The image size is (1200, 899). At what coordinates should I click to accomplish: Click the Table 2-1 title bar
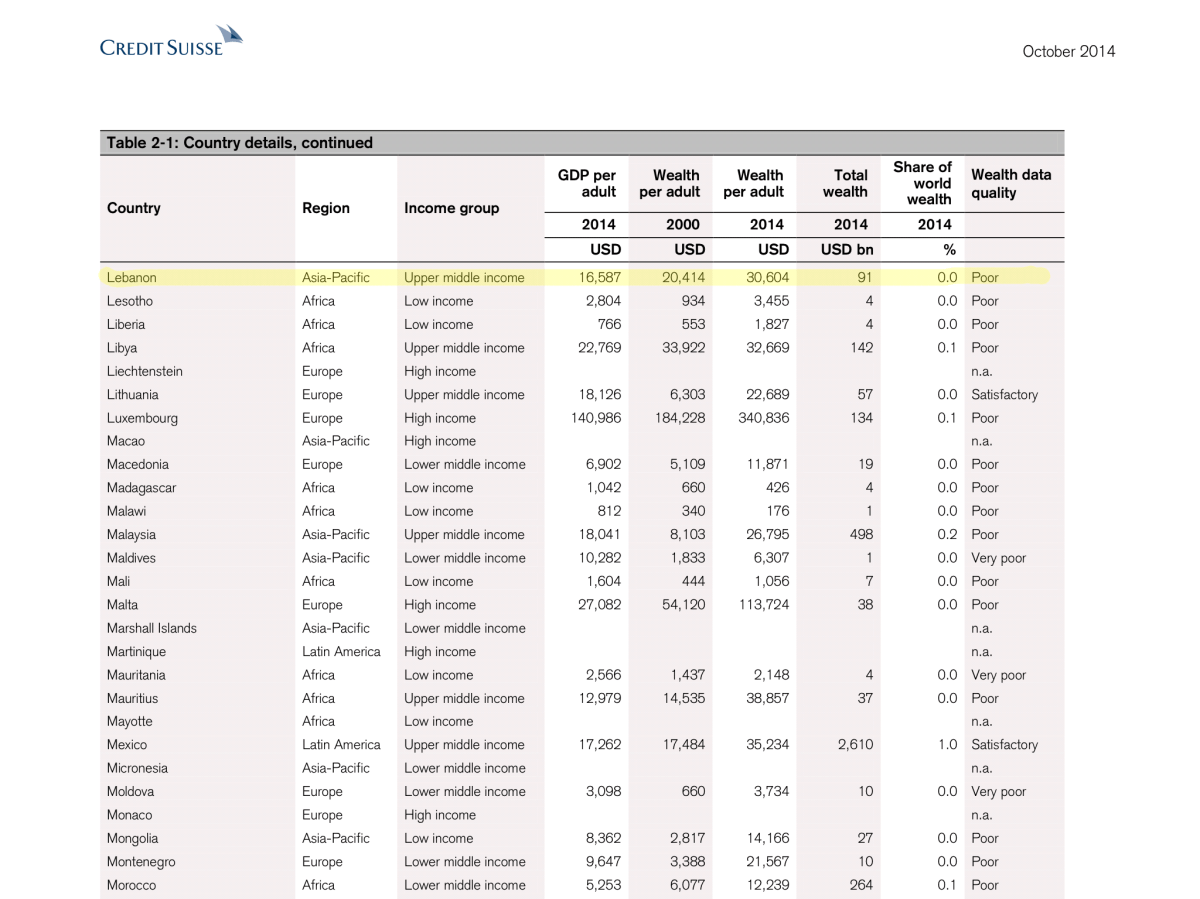(239, 143)
